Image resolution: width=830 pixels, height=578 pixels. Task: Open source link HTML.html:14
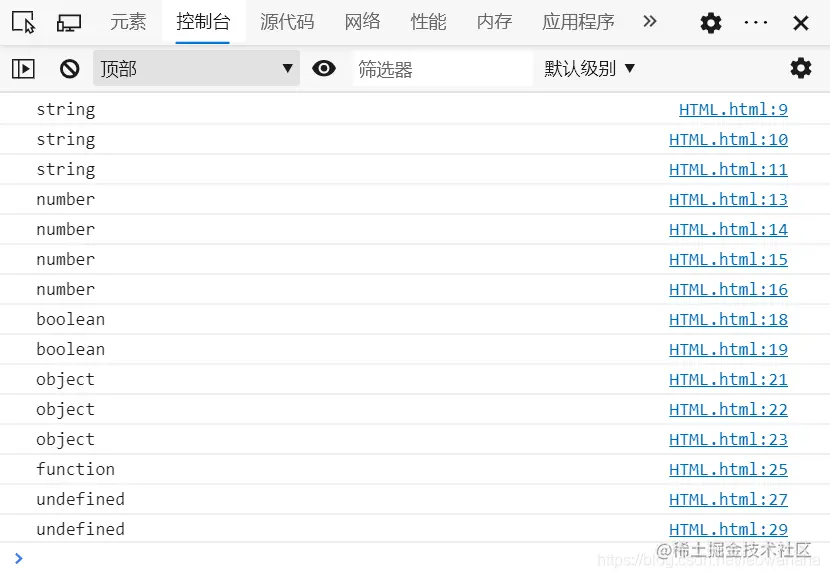pyautogui.click(x=728, y=230)
